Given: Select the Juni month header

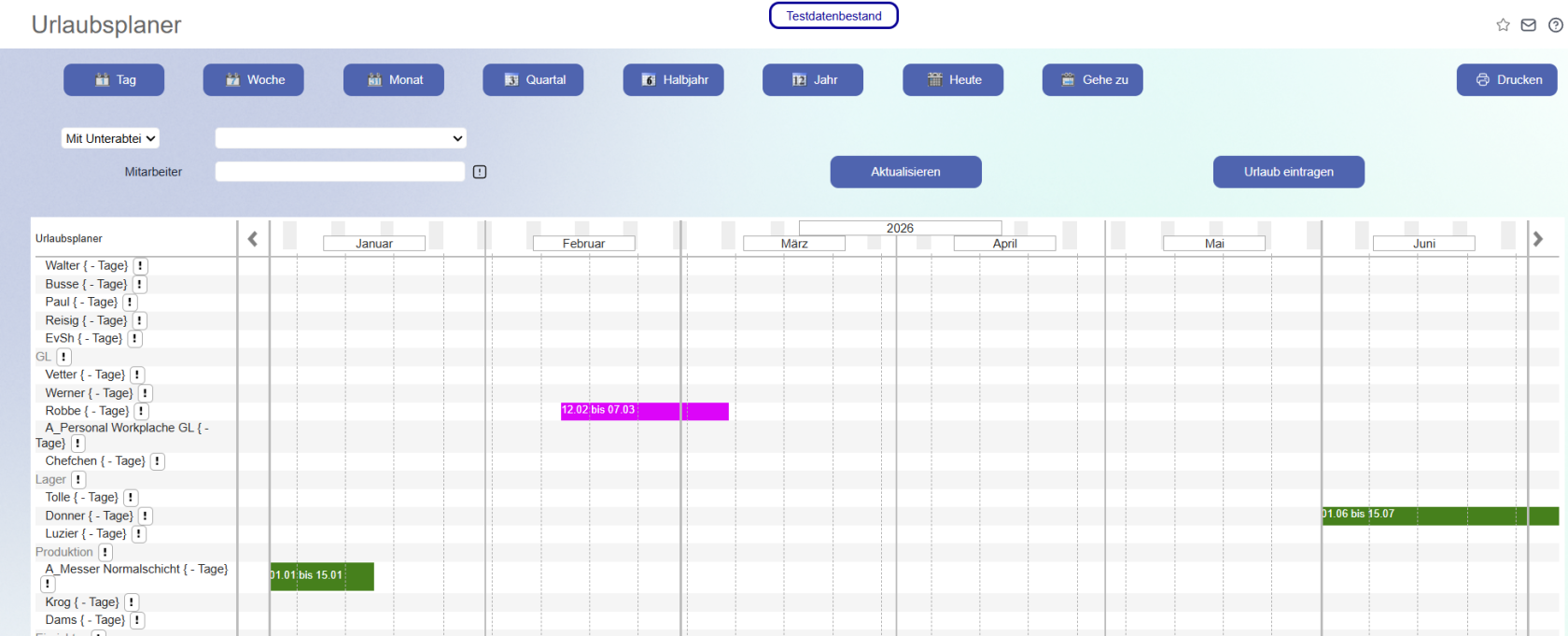Looking at the screenshot, I should pyautogui.click(x=1424, y=244).
